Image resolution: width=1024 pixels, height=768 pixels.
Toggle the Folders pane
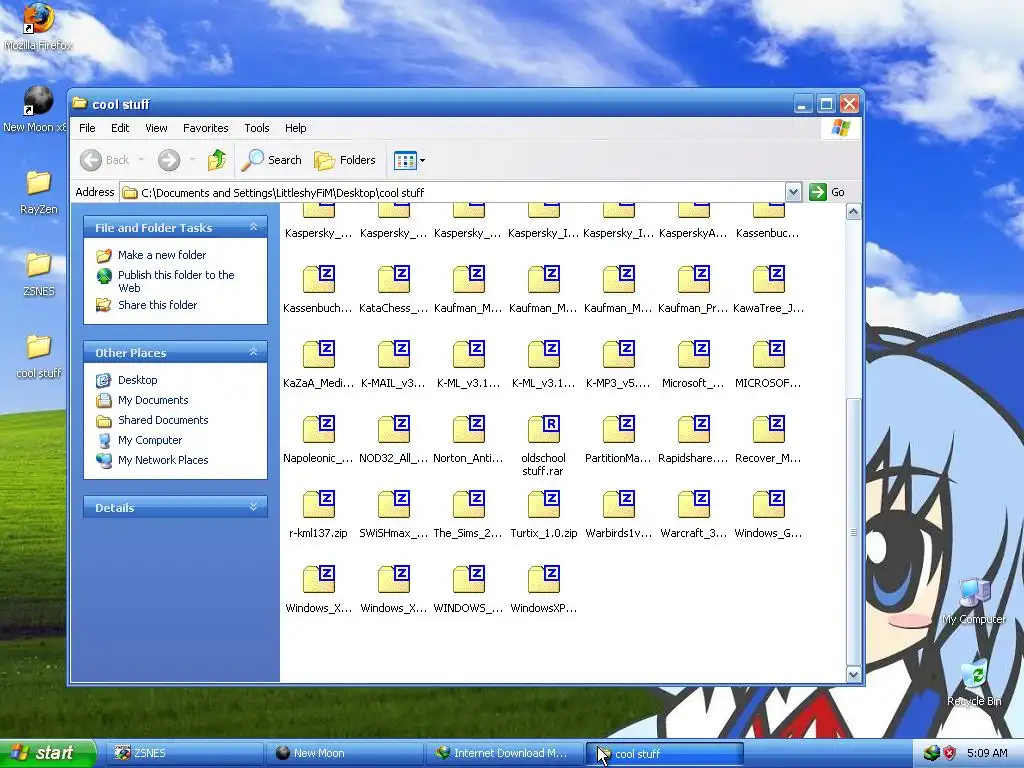coord(345,160)
